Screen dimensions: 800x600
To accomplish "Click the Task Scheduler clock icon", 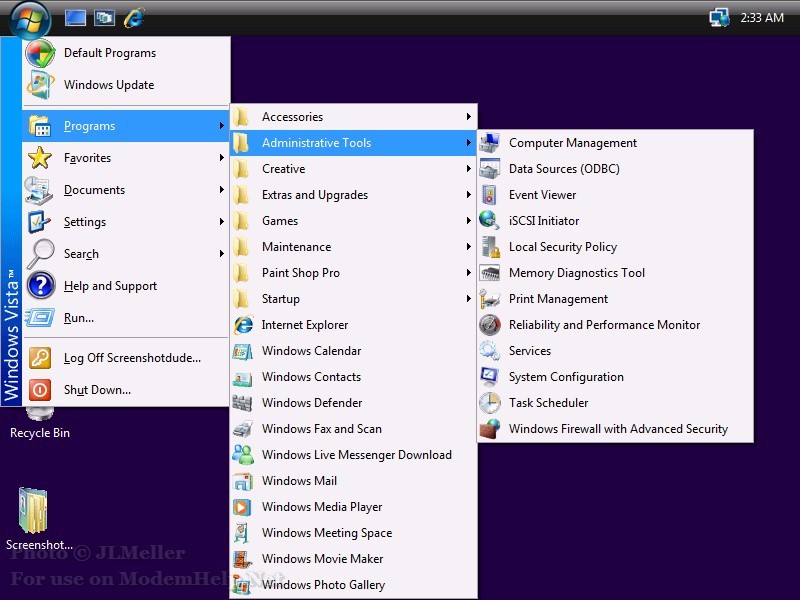I will coord(489,403).
